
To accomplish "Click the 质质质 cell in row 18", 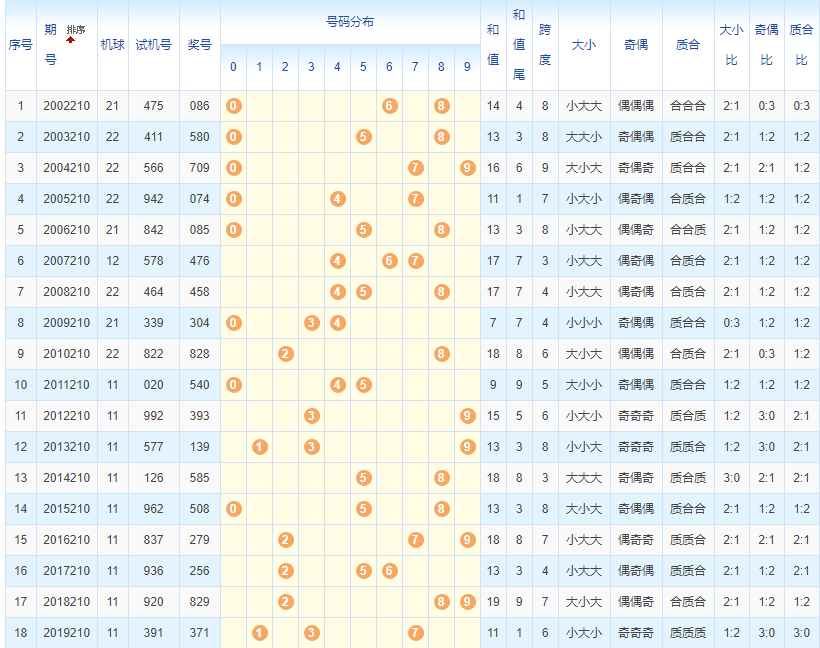I will coord(688,633).
